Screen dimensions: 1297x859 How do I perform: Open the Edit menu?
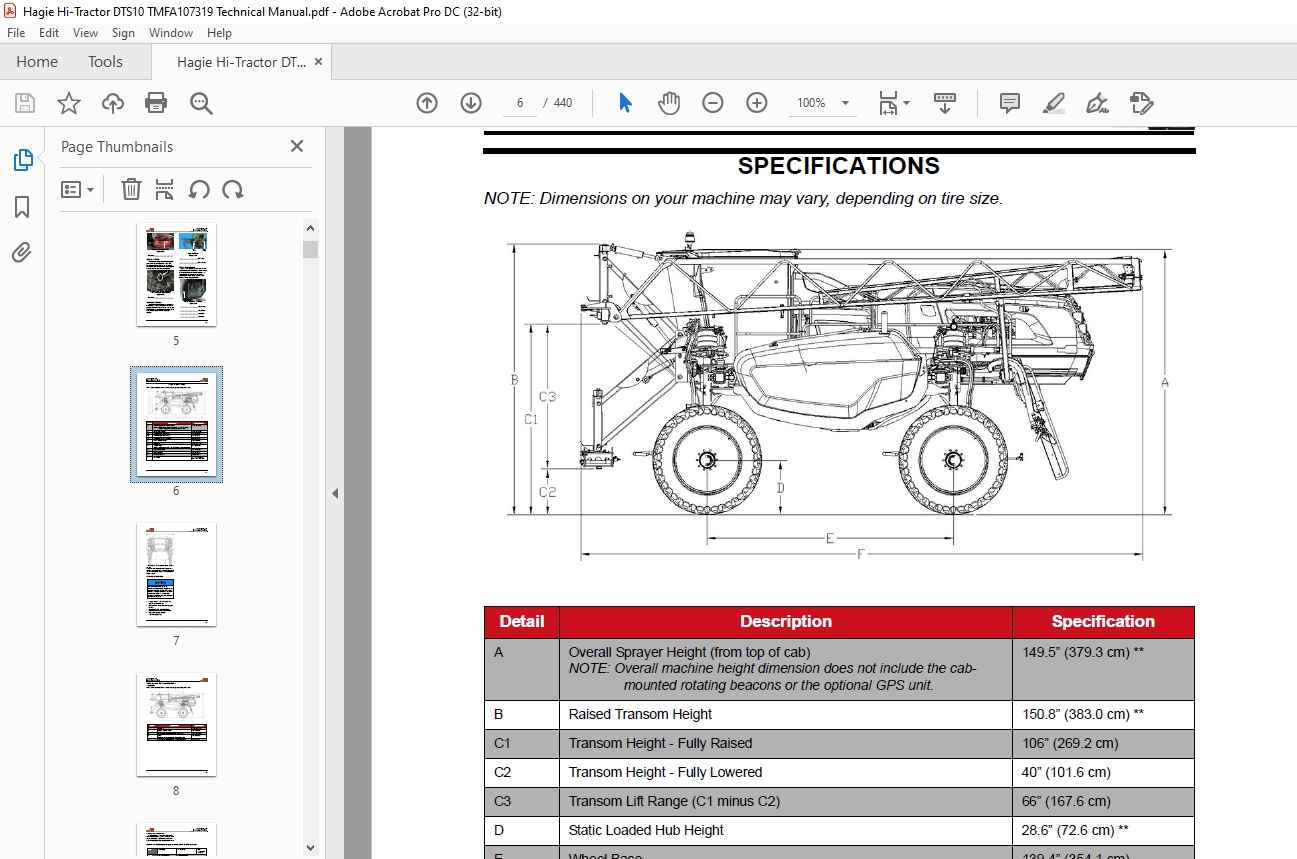tap(49, 33)
